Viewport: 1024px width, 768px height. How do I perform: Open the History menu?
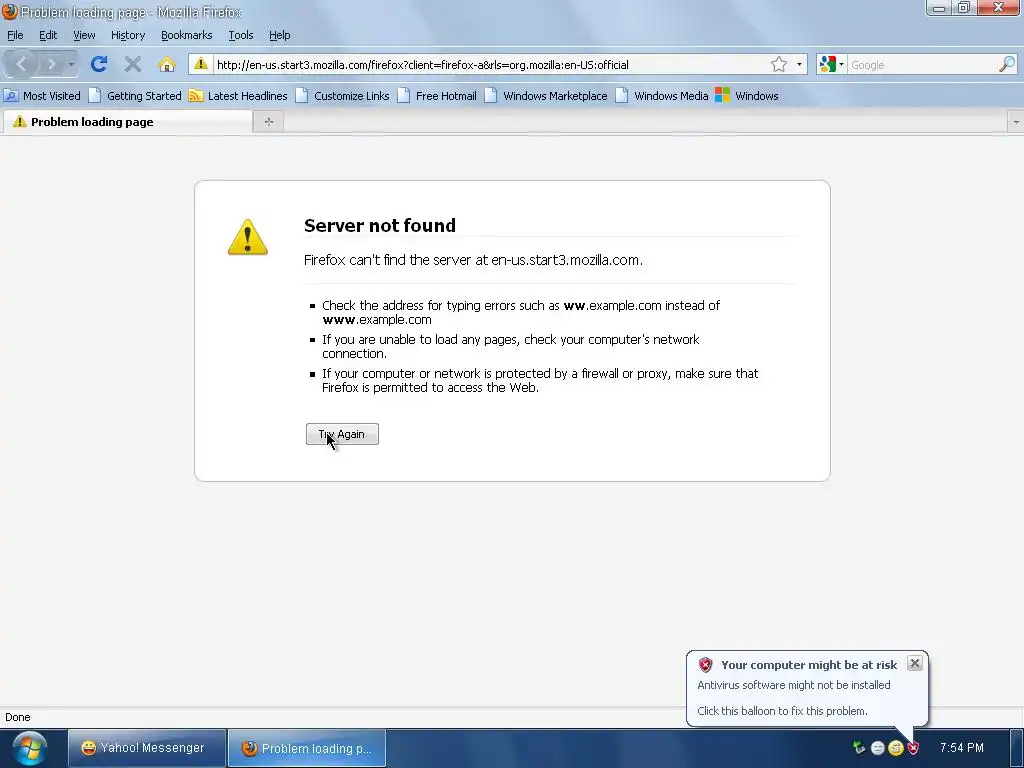tap(128, 35)
